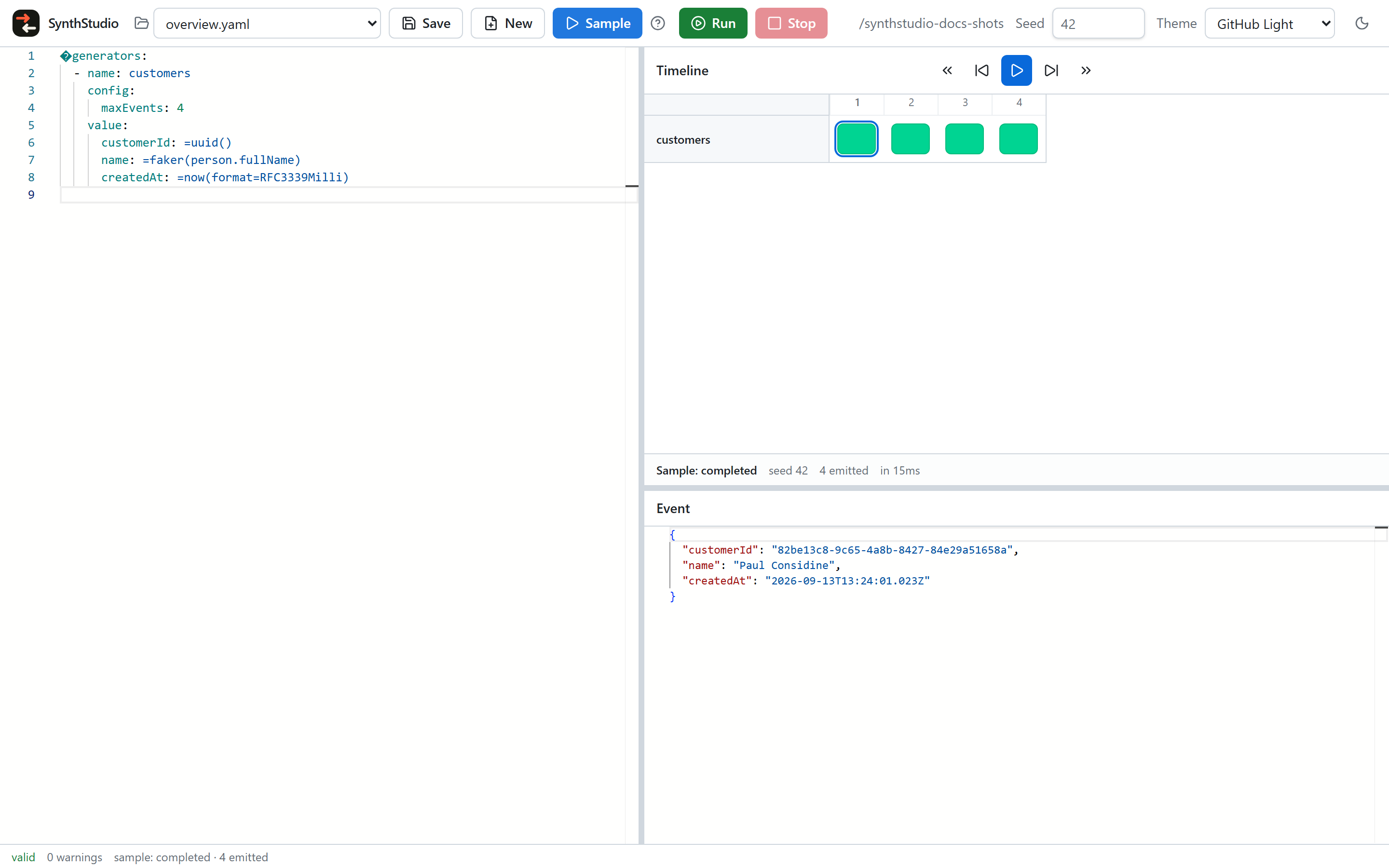The height and width of the screenshot is (868, 1389).
Task: Click the SynthStudio logo icon
Action: (x=26, y=23)
